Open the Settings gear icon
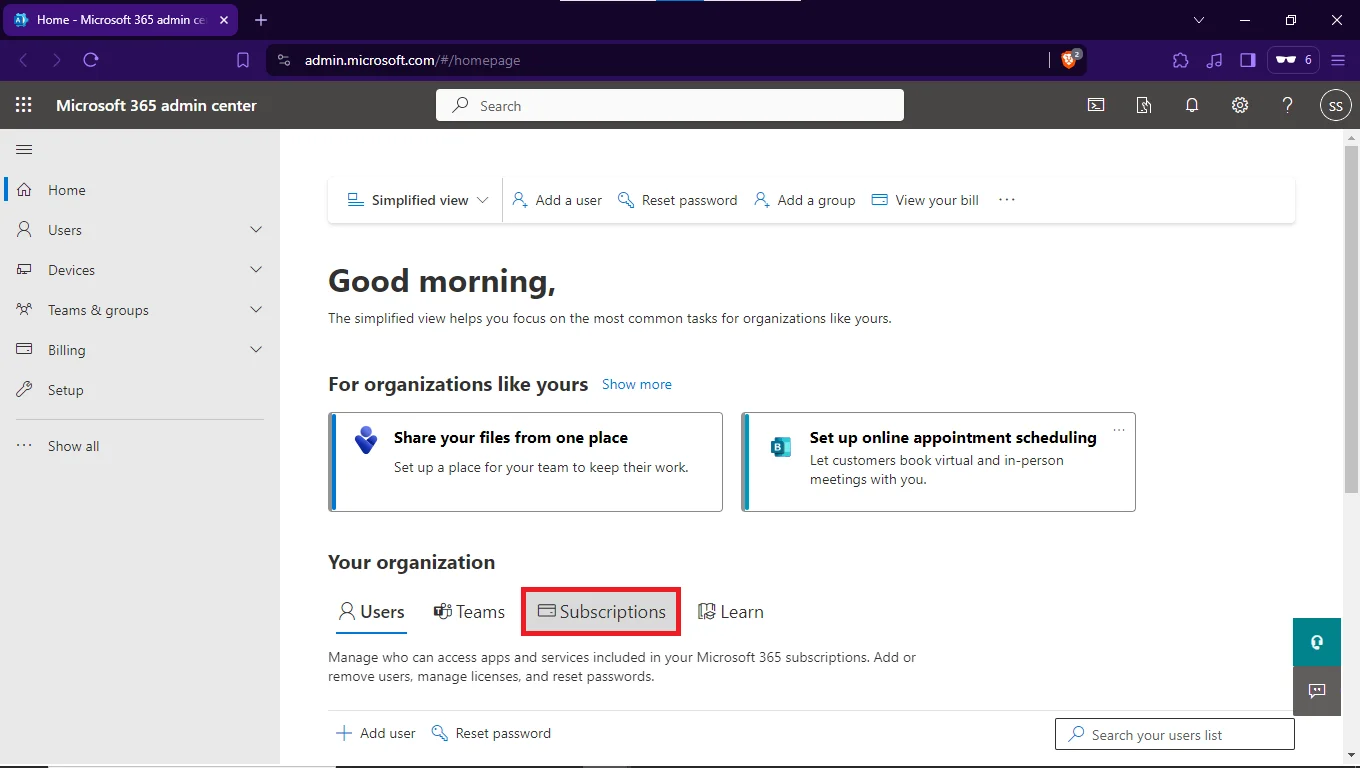This screenshot has height=768, width=1360. tap(1240, 105)
